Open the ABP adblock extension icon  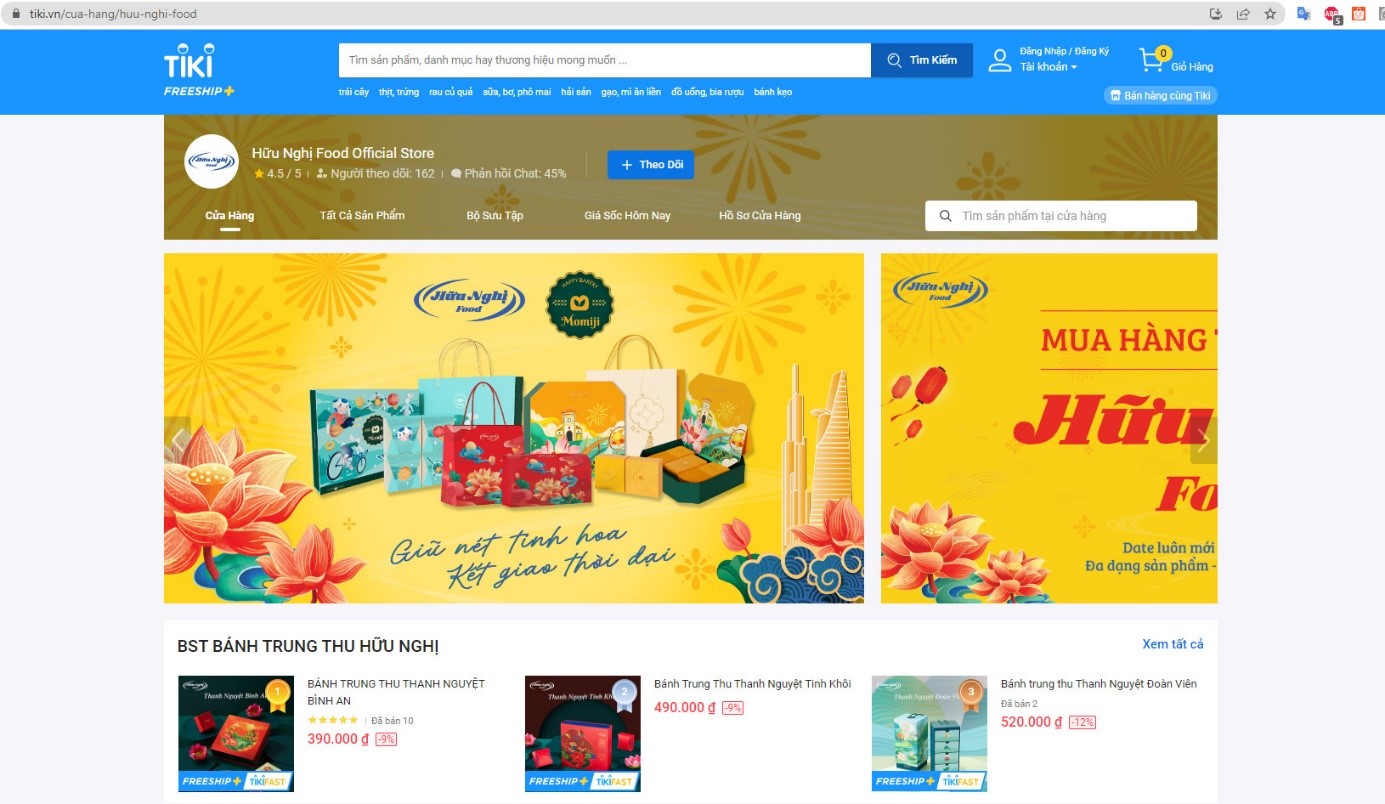(x=1332, y=14)
